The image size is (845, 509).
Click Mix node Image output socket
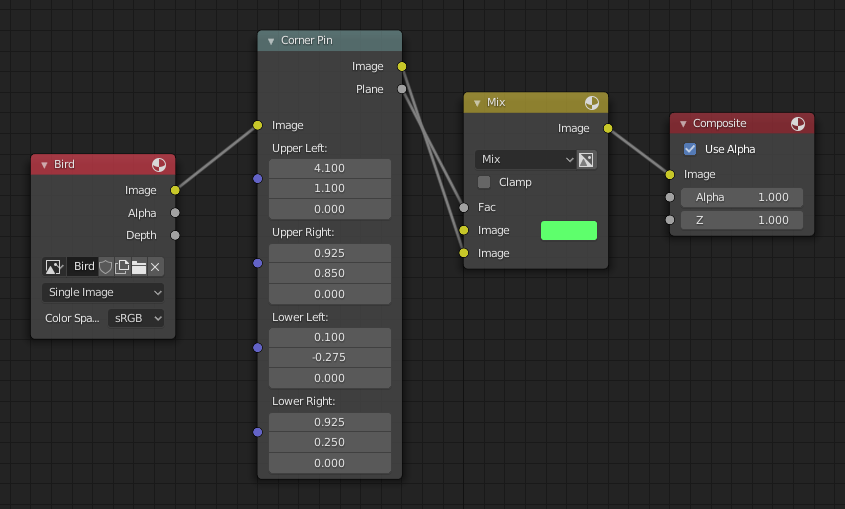pyautogui.click(x=608, y=128)
